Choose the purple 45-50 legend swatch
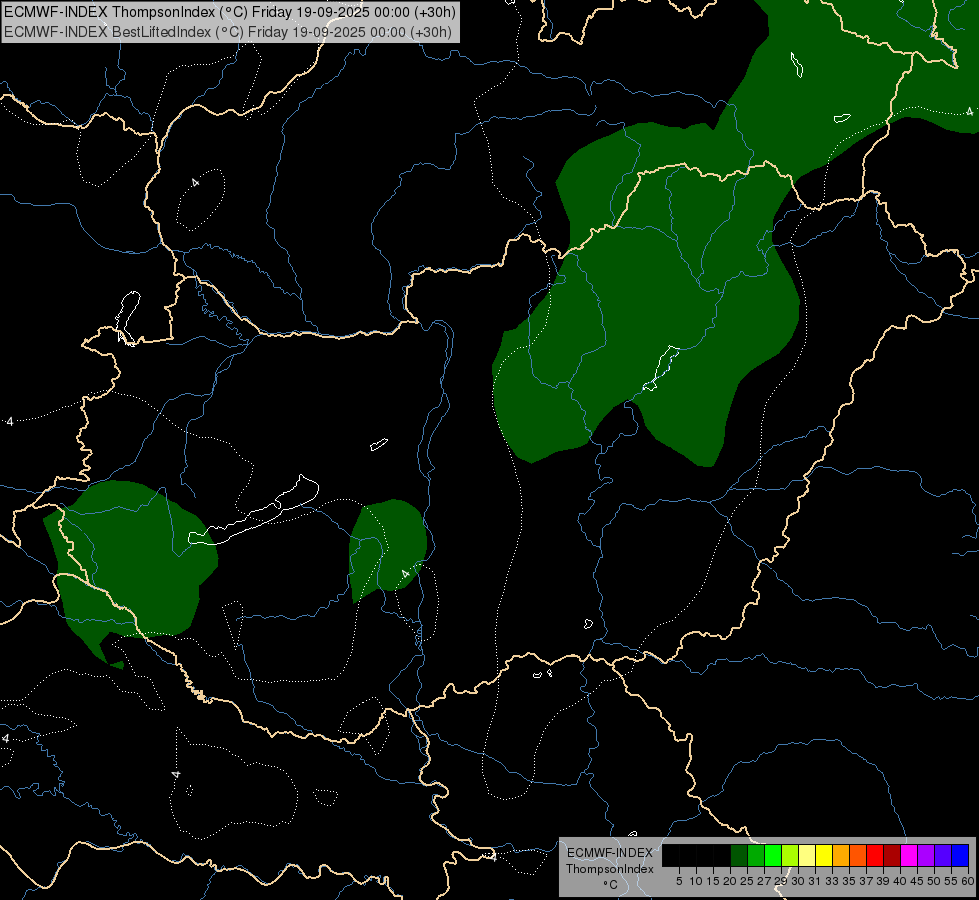 [926, 855]
